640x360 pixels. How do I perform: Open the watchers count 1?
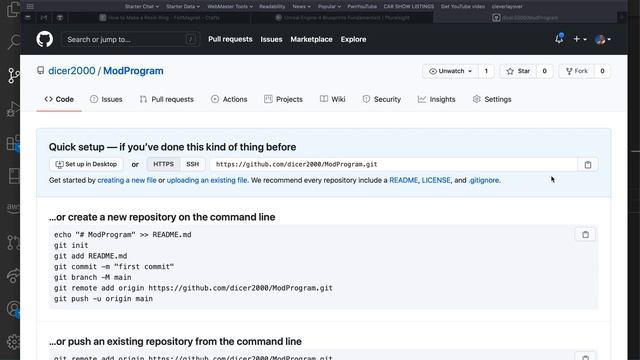486,71
